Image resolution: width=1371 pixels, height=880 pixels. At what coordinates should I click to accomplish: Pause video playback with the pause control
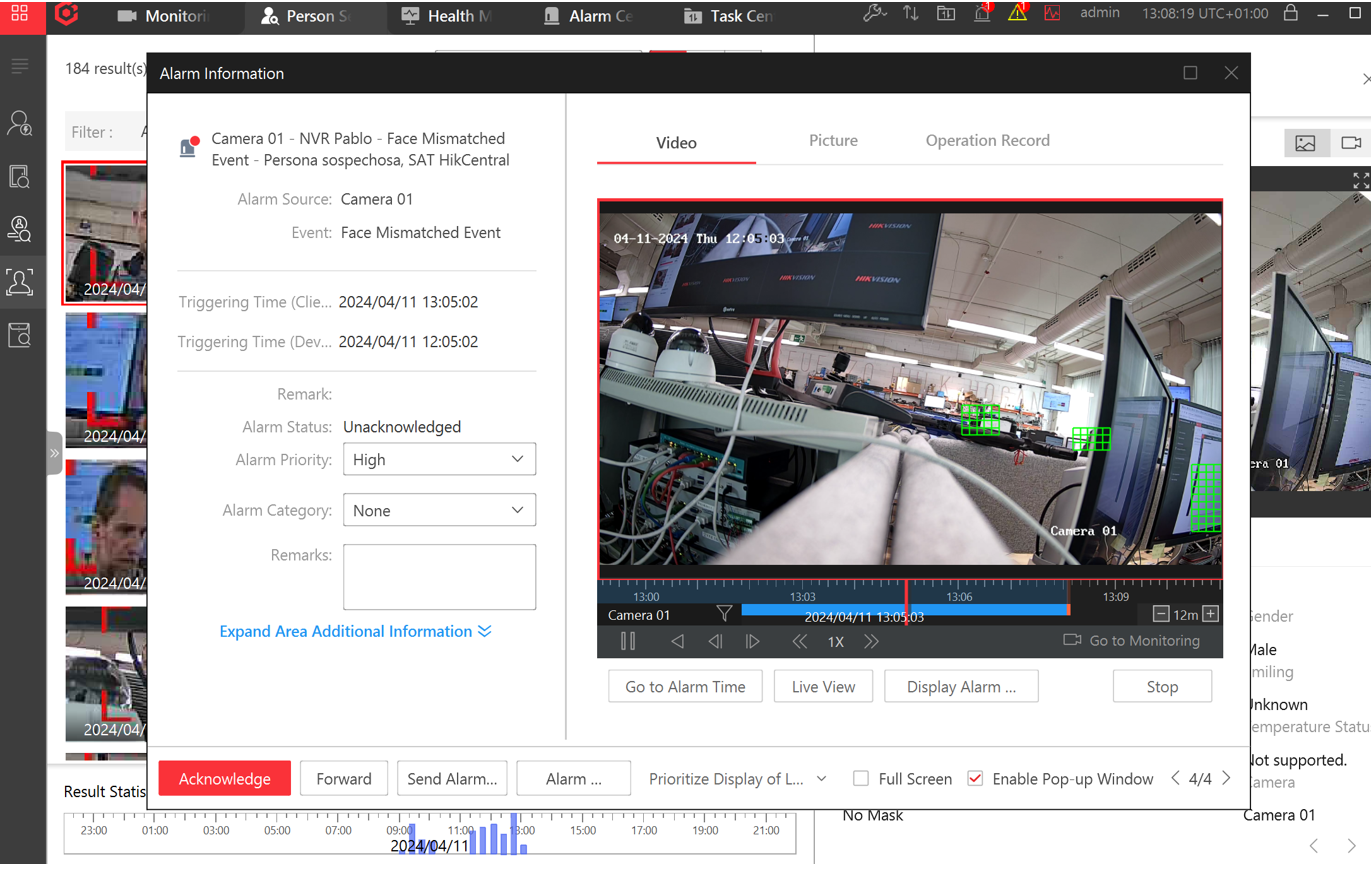[628, 641]
